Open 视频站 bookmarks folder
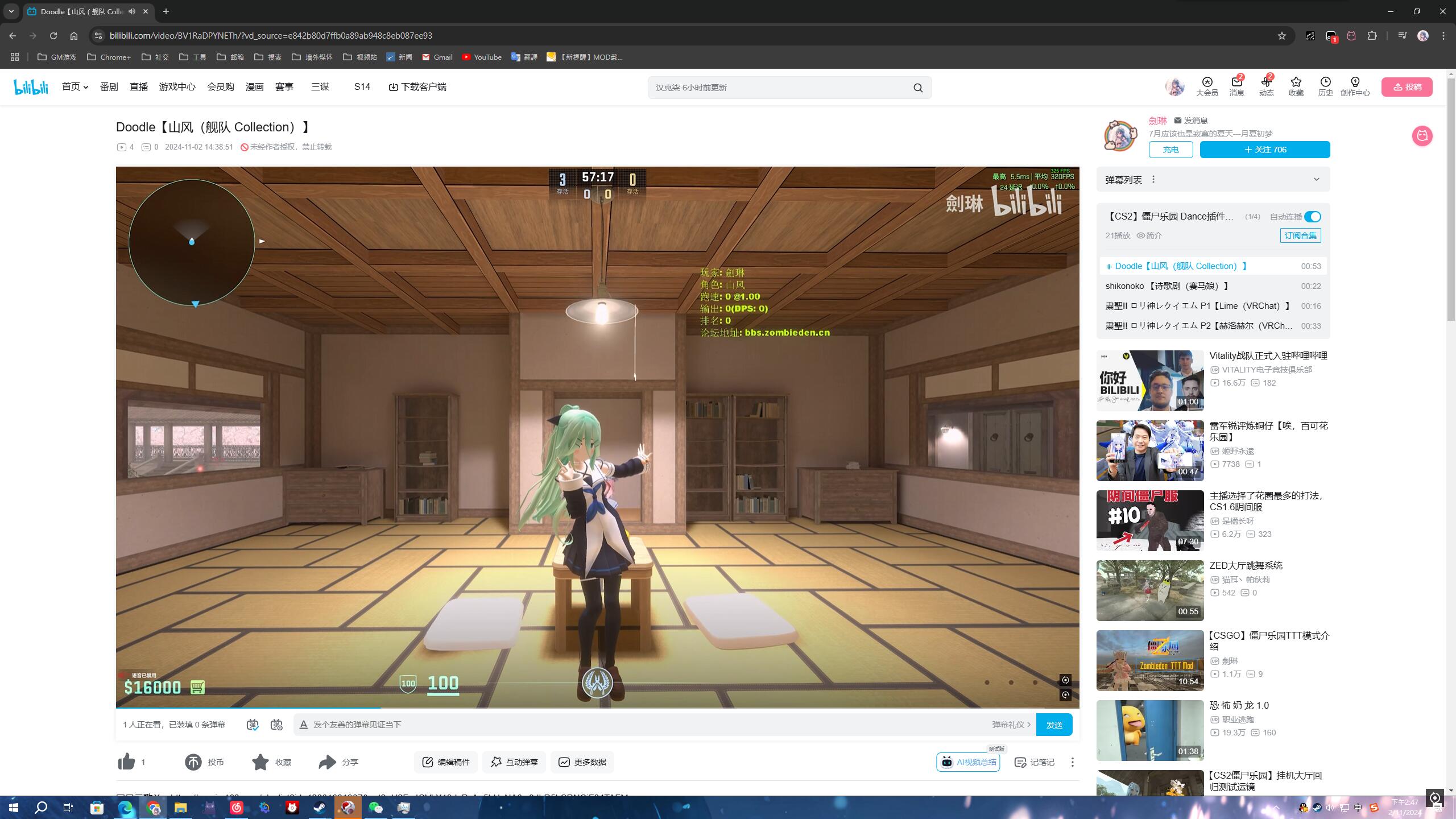 click(360, 57)
